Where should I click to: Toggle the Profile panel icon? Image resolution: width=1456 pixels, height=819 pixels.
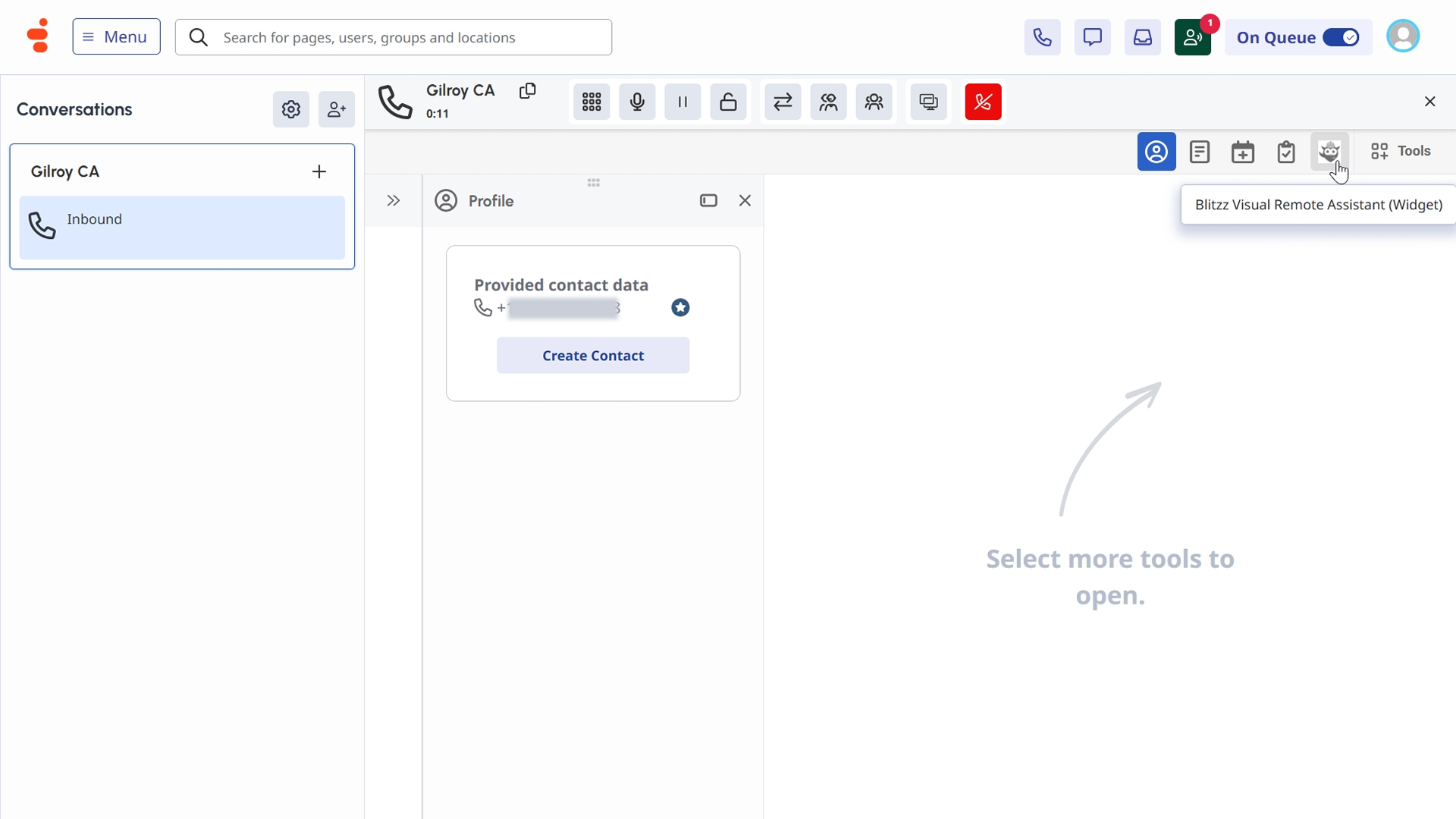coord(1156,152)
